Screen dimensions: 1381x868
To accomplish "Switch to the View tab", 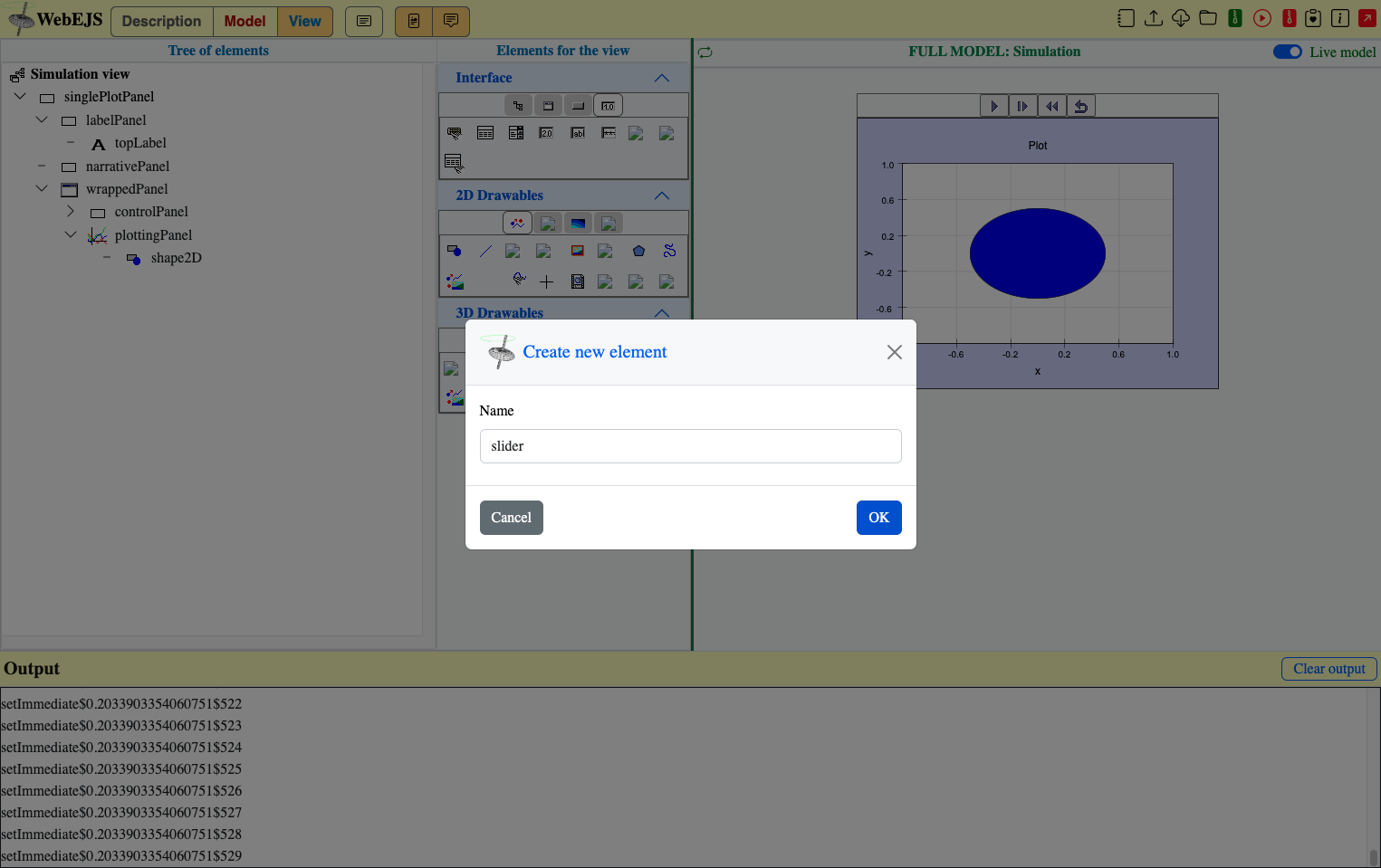I will 305,21.
